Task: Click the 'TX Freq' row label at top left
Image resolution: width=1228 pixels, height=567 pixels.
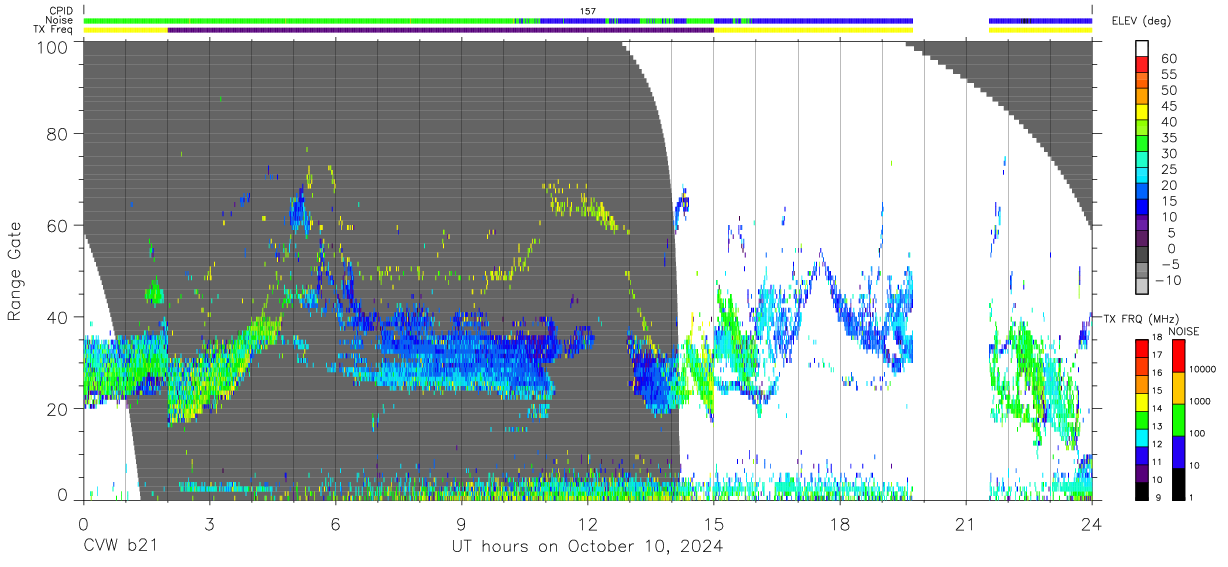Action: point(54,30)
